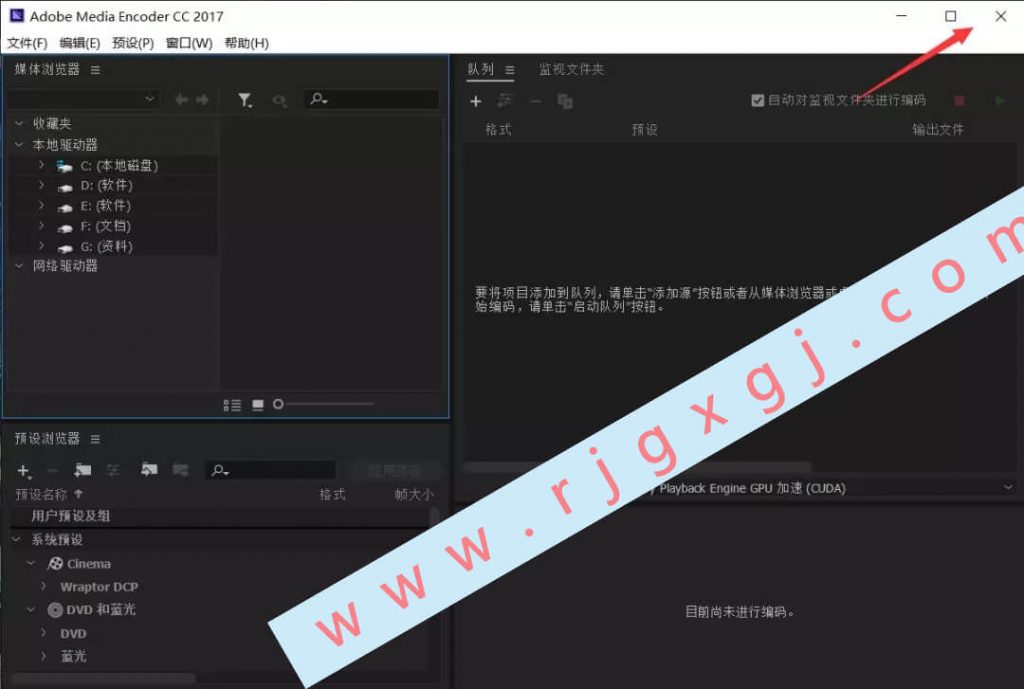Click the DVD 和蓝光 disc icon
Screen dimensions: 1024x689
[56, 610]
